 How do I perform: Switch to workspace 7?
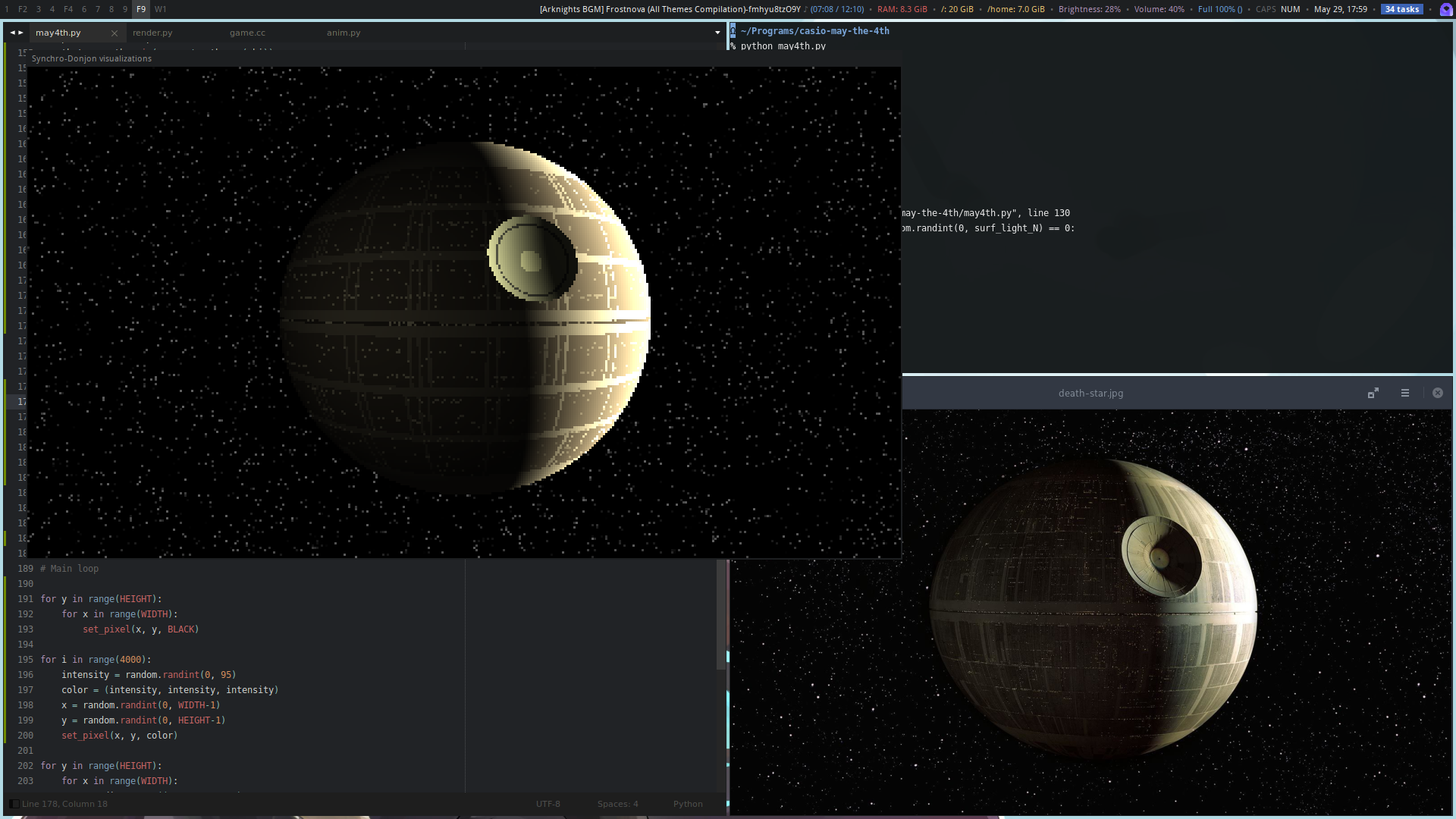[98, 9]
